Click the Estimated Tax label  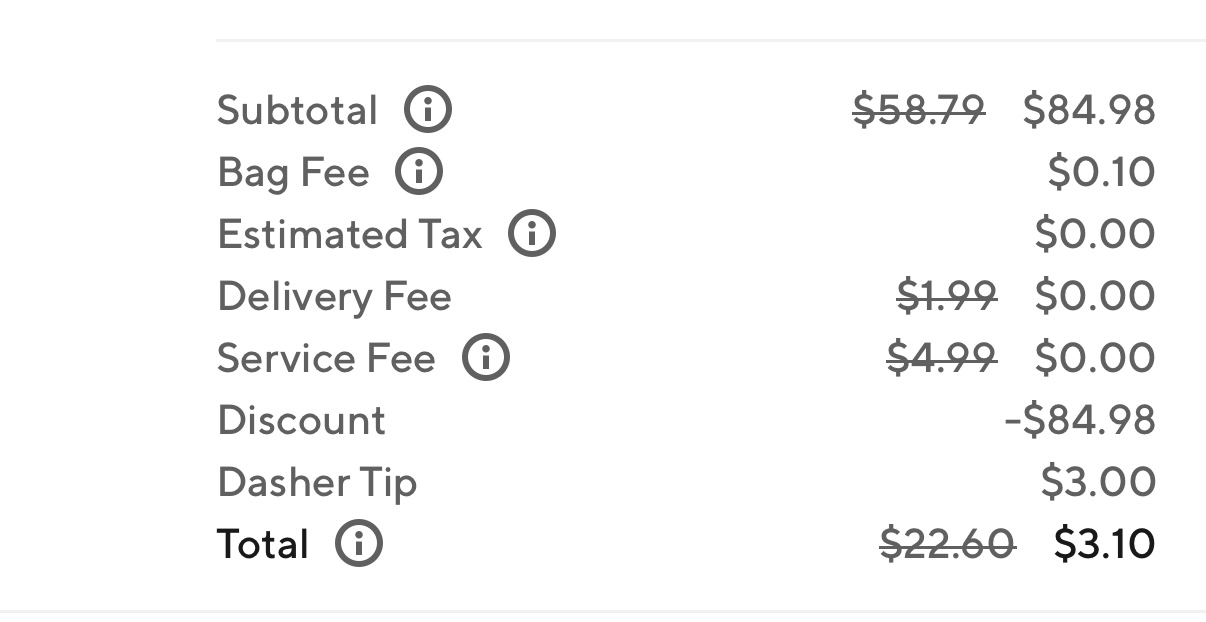click(x=350, y=235)
